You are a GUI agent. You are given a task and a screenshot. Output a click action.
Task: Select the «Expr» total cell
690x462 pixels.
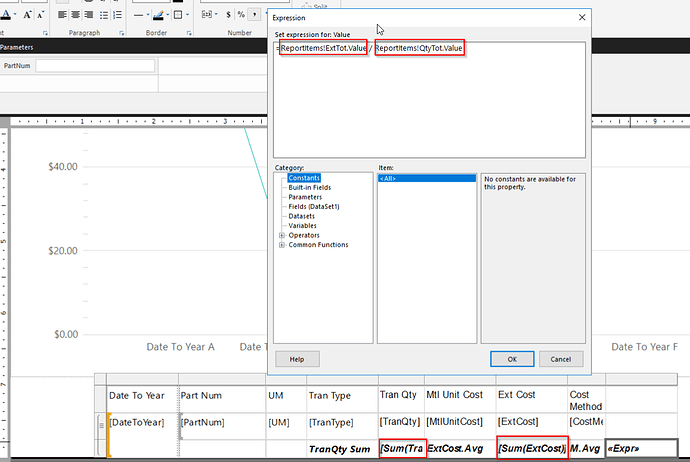[642, 448]
